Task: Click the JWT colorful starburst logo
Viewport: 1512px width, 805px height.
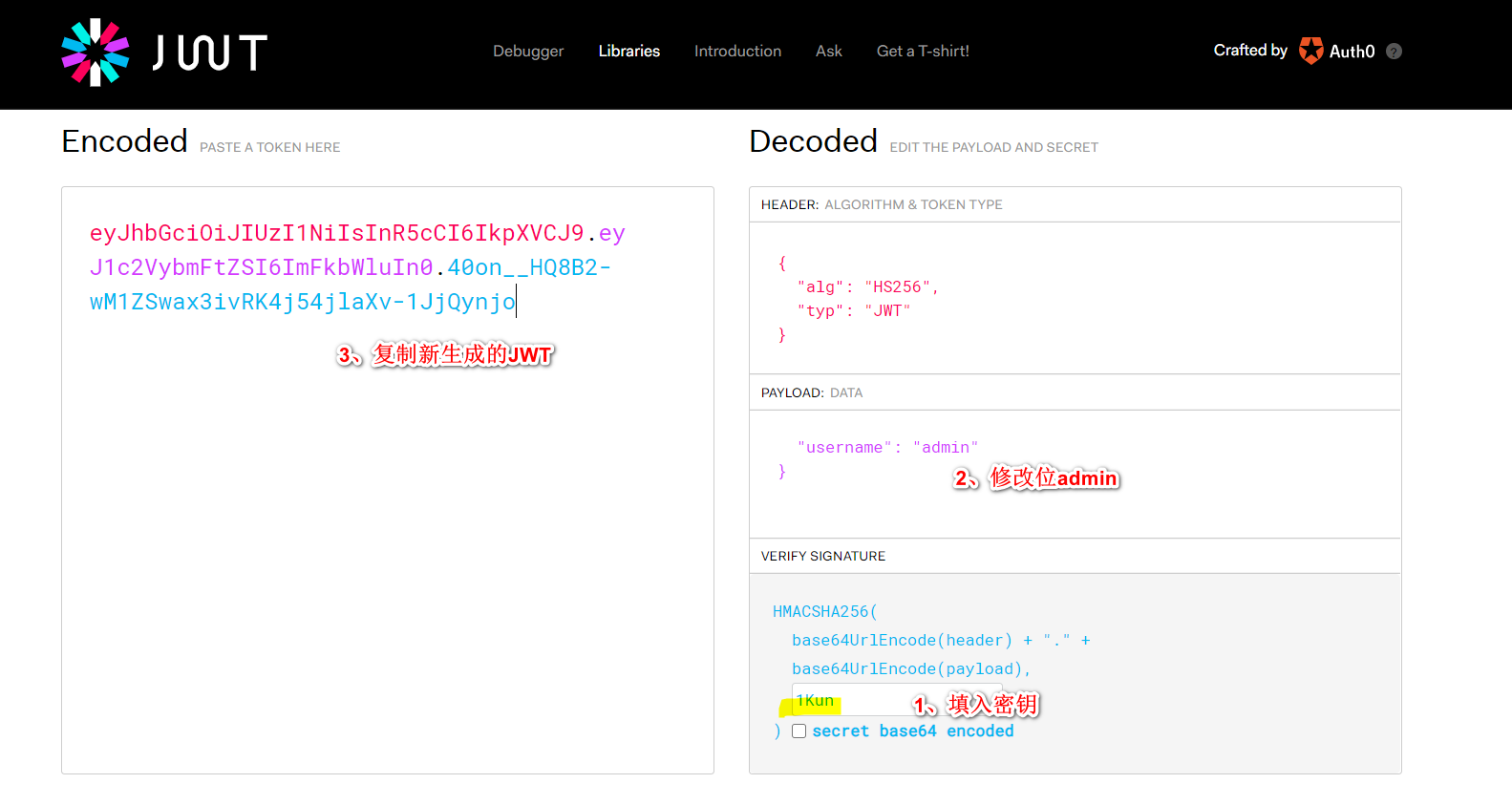Action: pos(95,53)
